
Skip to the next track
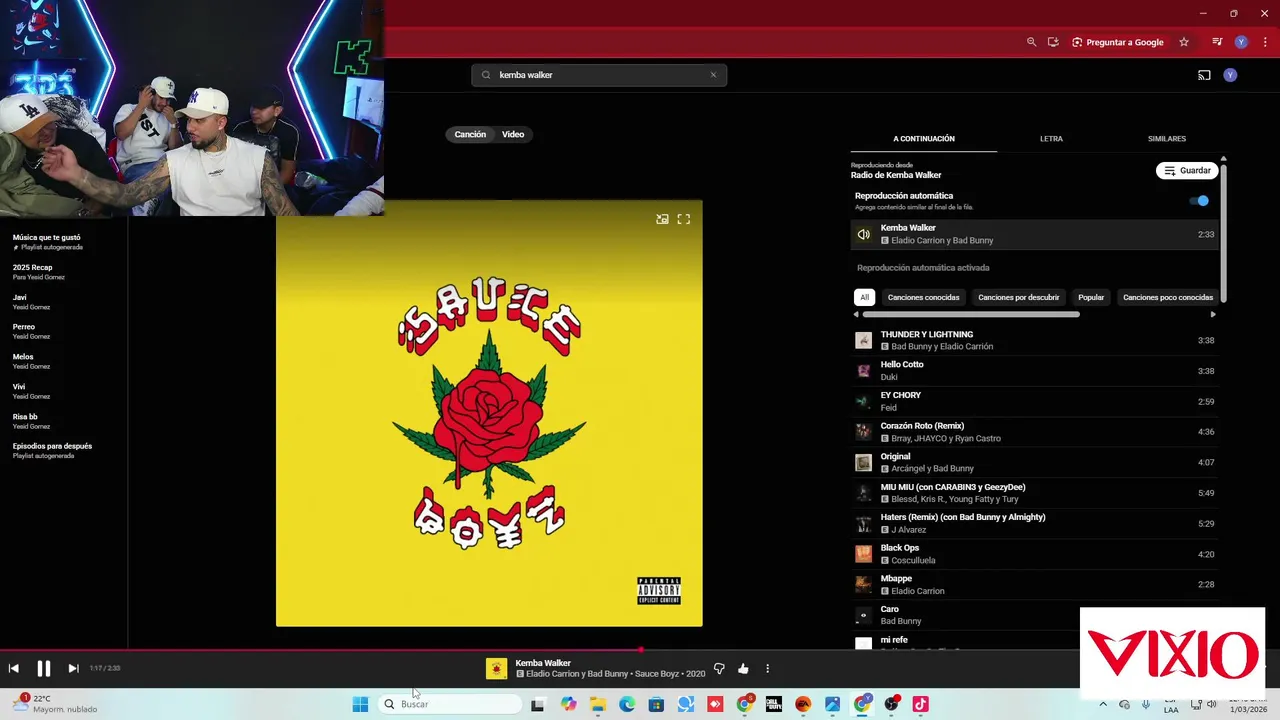[73, 668]
